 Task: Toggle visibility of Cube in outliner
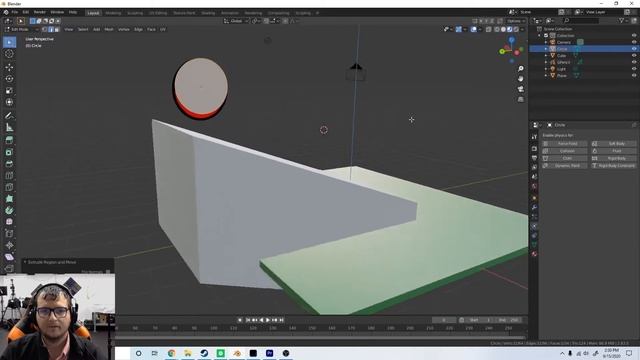pyautogui.click(x=634, y=56)
